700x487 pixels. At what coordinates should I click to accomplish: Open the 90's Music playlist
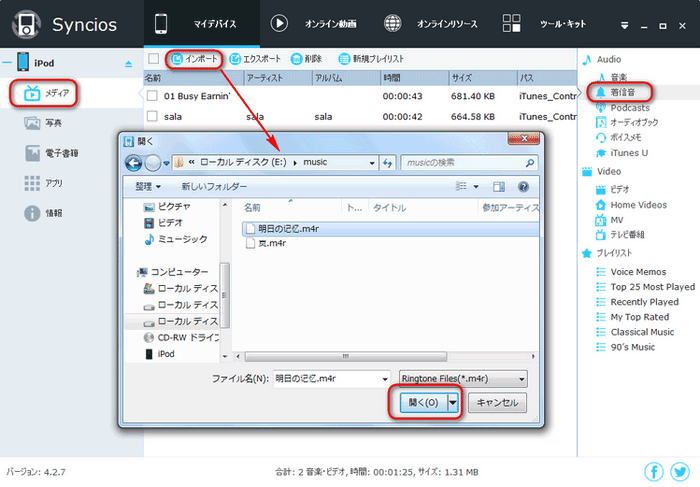(625, 347)
